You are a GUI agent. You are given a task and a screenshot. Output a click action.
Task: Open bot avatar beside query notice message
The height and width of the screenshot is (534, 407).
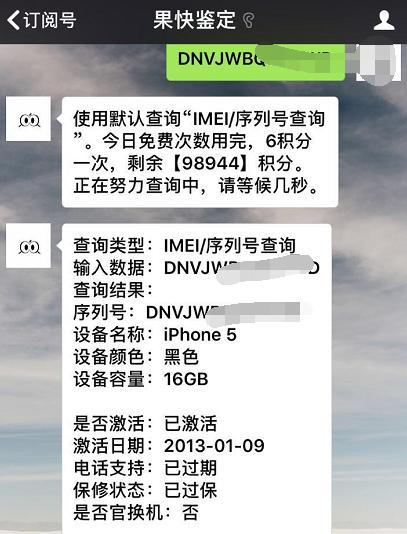coord(28,119)
